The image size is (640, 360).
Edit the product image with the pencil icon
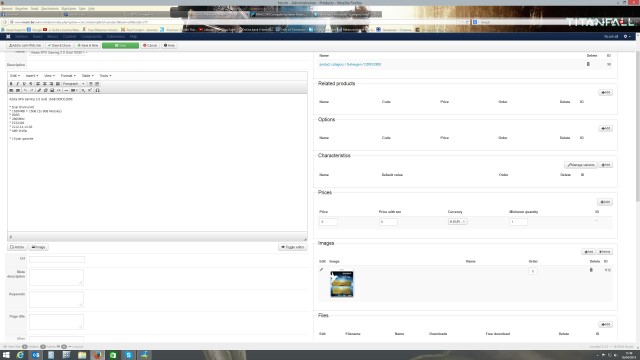point(321,269)
